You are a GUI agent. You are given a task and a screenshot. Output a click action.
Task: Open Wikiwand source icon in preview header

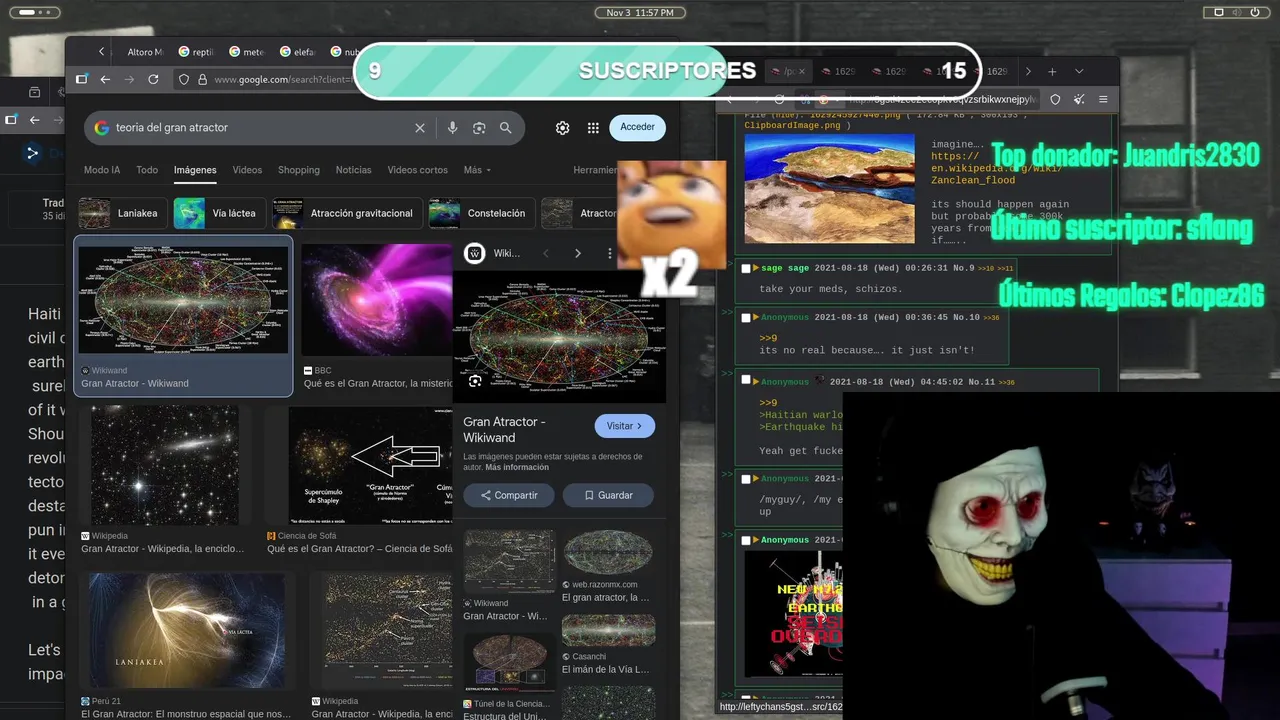click(x=475, y=253)
